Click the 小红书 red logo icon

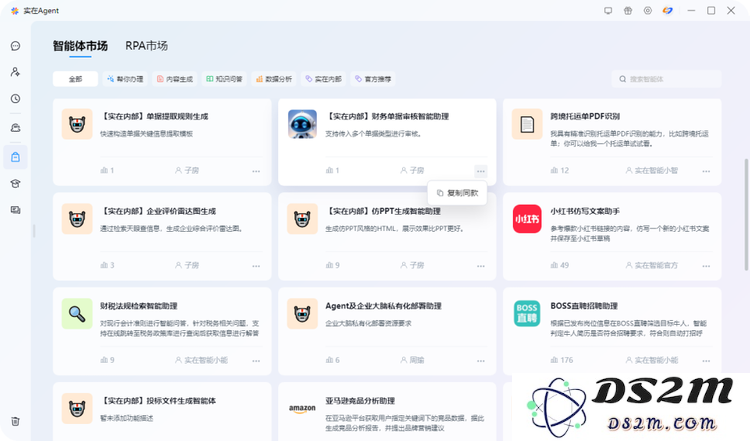(x=527, y=219)
